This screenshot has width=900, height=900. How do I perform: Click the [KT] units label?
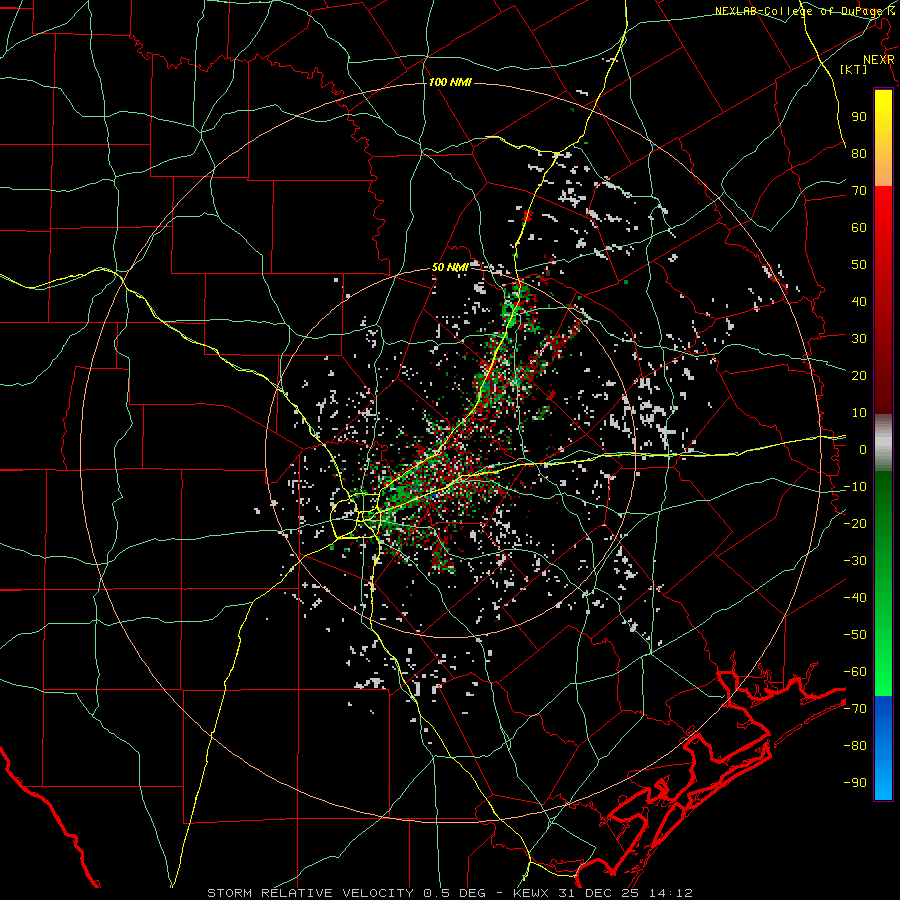(x=854, y=69)
